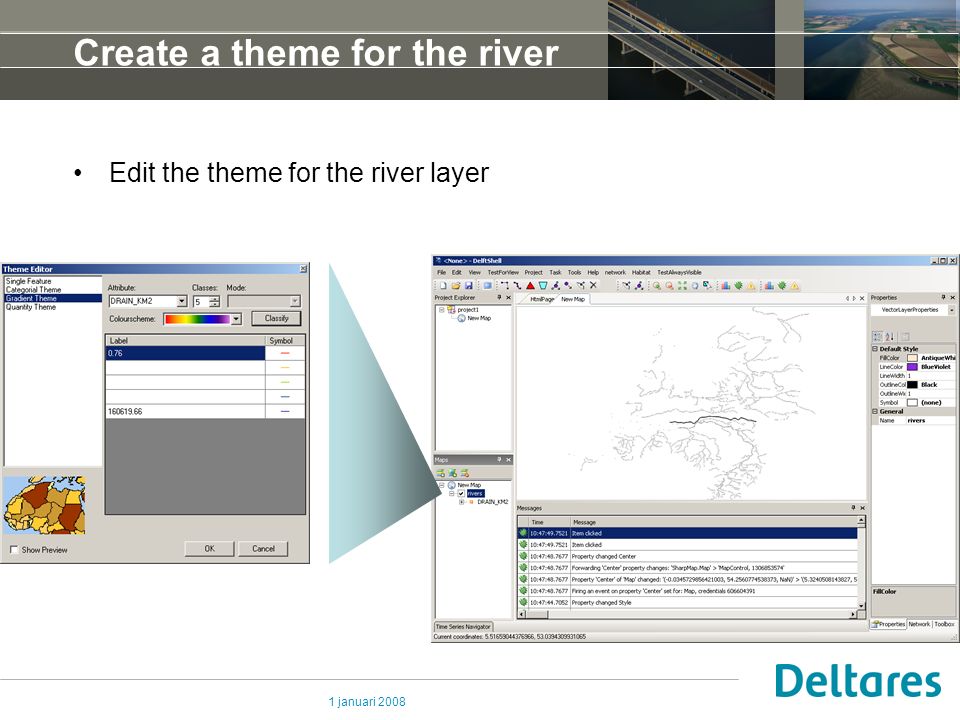This screenshot has width=960, height=720.
Task: Select Quantity Theme in list
Action: pyautogui.click(x=31, y=307)
